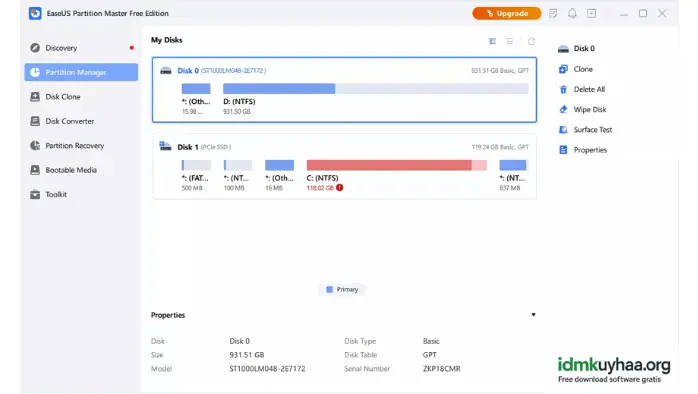
Task: Click the Disk Converter sidebar icon
Action: click(35, 121)
